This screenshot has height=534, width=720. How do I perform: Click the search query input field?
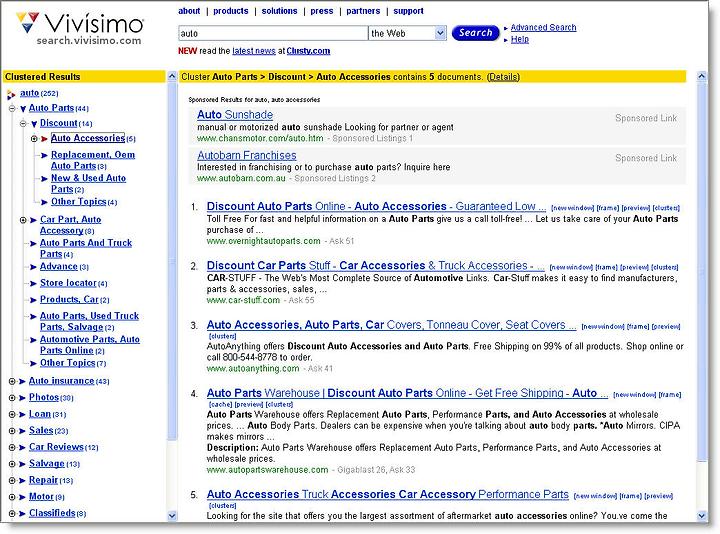point(273,33)
